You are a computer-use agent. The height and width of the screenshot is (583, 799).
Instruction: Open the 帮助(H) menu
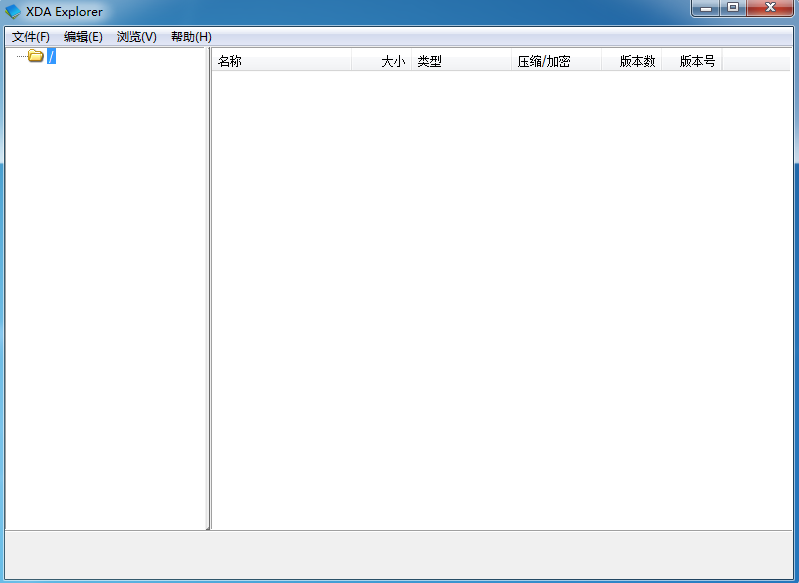191,37
